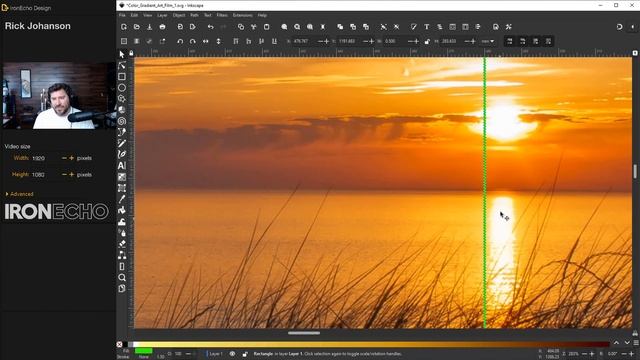640x360 pixels.
Task: Click the no-color X swatch
Action: pos(119,344)
